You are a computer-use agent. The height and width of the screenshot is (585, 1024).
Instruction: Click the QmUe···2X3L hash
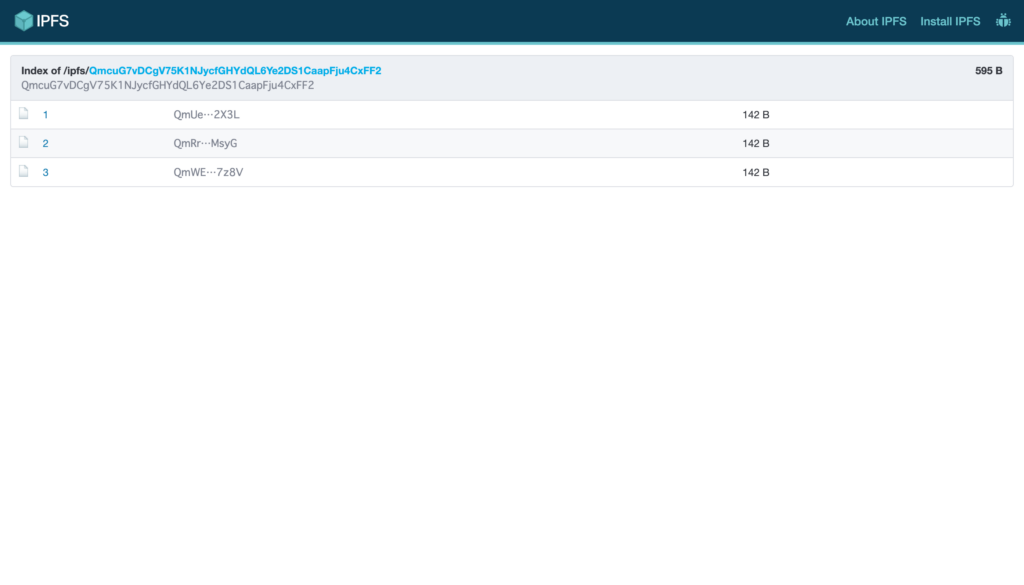(x=206, y=115)
